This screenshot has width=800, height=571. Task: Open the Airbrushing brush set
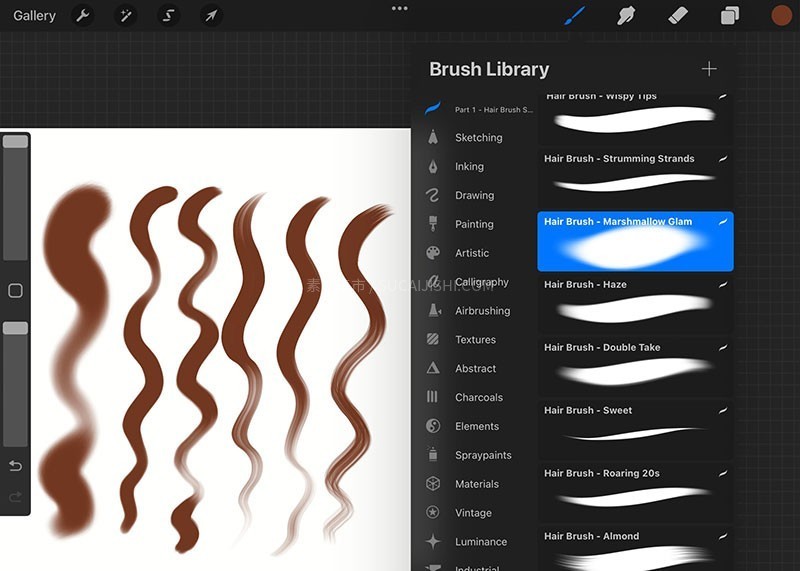tap(483, 311)
